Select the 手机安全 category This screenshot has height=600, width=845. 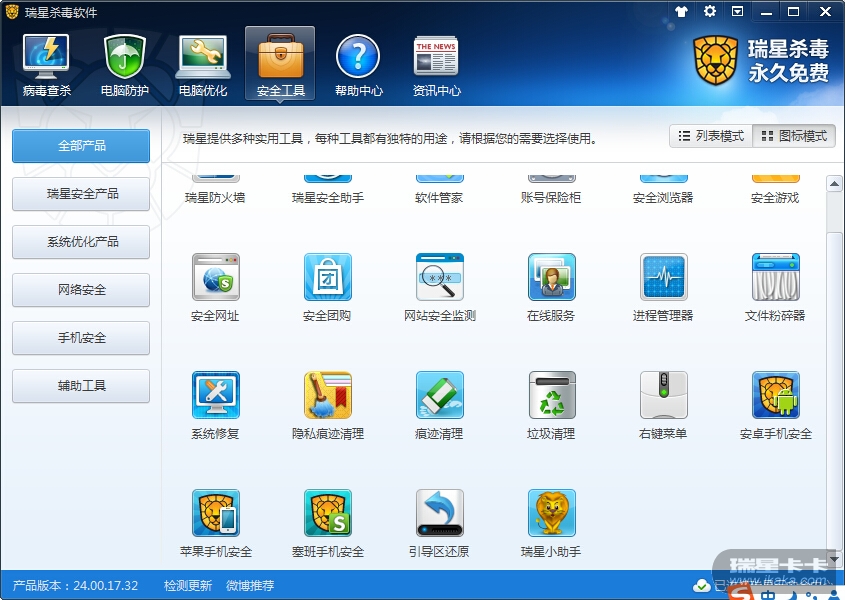coord(81,337)
